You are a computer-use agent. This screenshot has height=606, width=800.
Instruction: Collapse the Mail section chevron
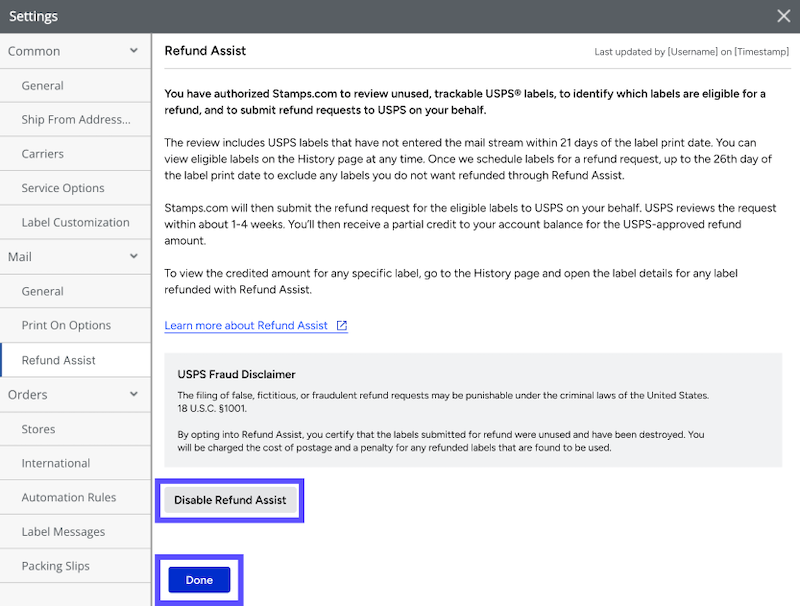tap(134, 256)
